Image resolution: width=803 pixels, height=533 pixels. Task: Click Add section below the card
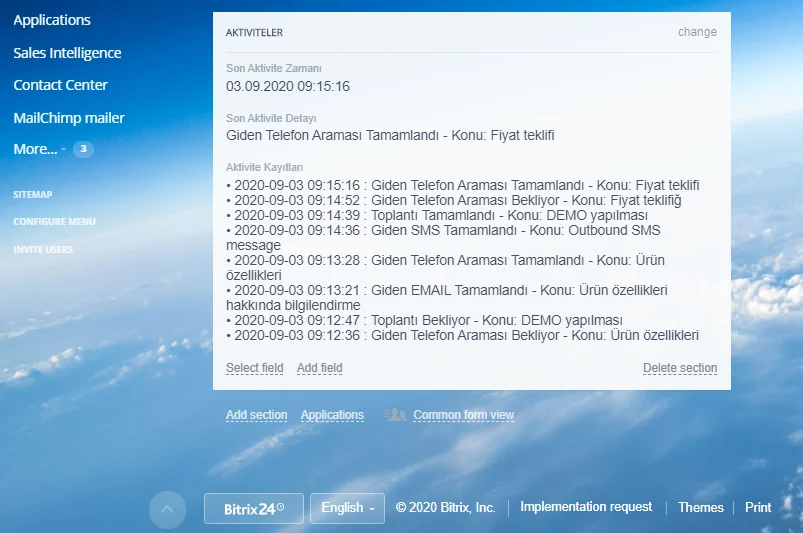pyautogui.click(x=256, y=415)
